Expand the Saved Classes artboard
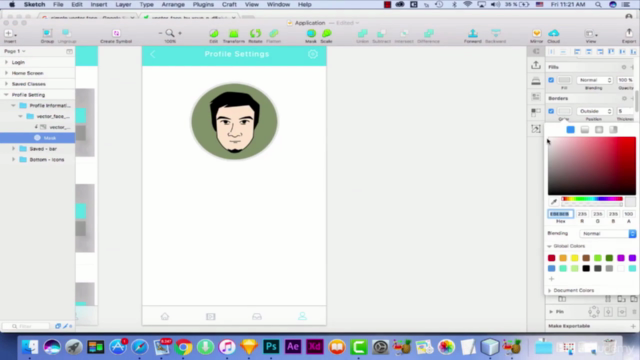The image size is (640, 360). click(x=6, y=84)
